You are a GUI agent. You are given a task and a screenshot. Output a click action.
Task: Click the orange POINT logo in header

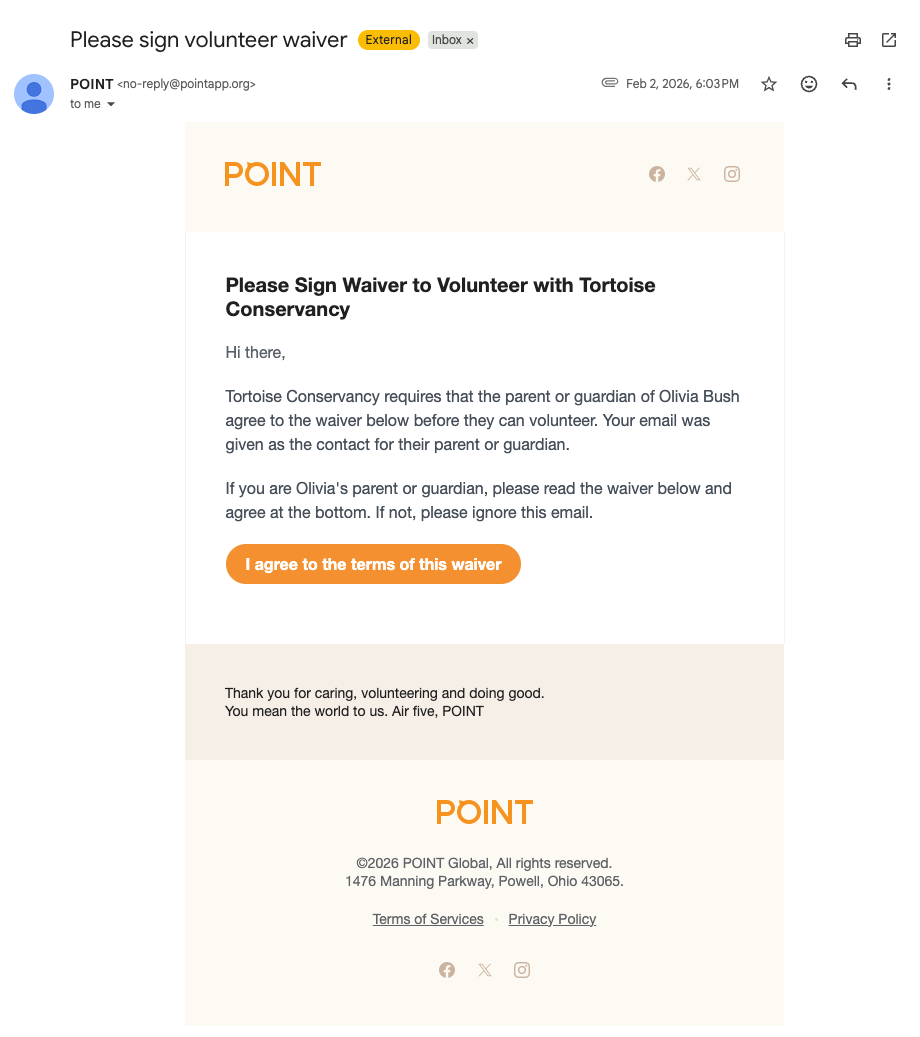pyautogui.click(x=273, y=174)
